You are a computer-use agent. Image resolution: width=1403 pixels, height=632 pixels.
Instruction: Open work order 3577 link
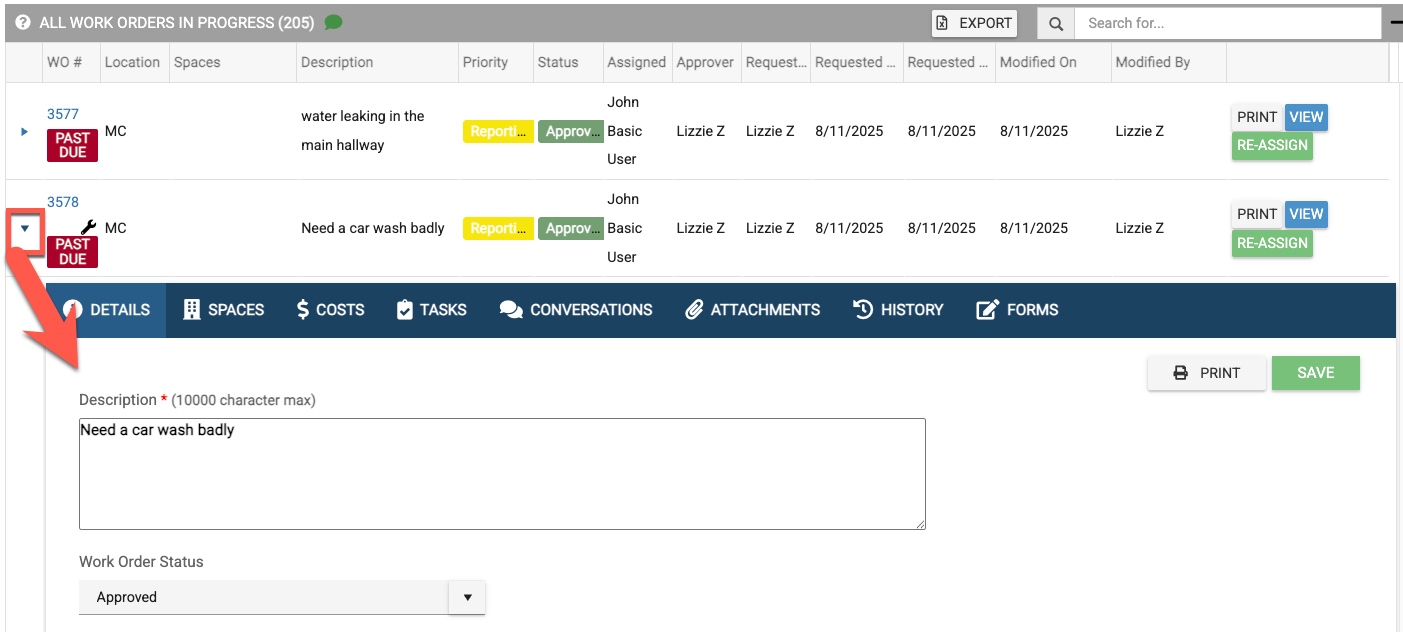pyautogui.click(x=62, y=114)
